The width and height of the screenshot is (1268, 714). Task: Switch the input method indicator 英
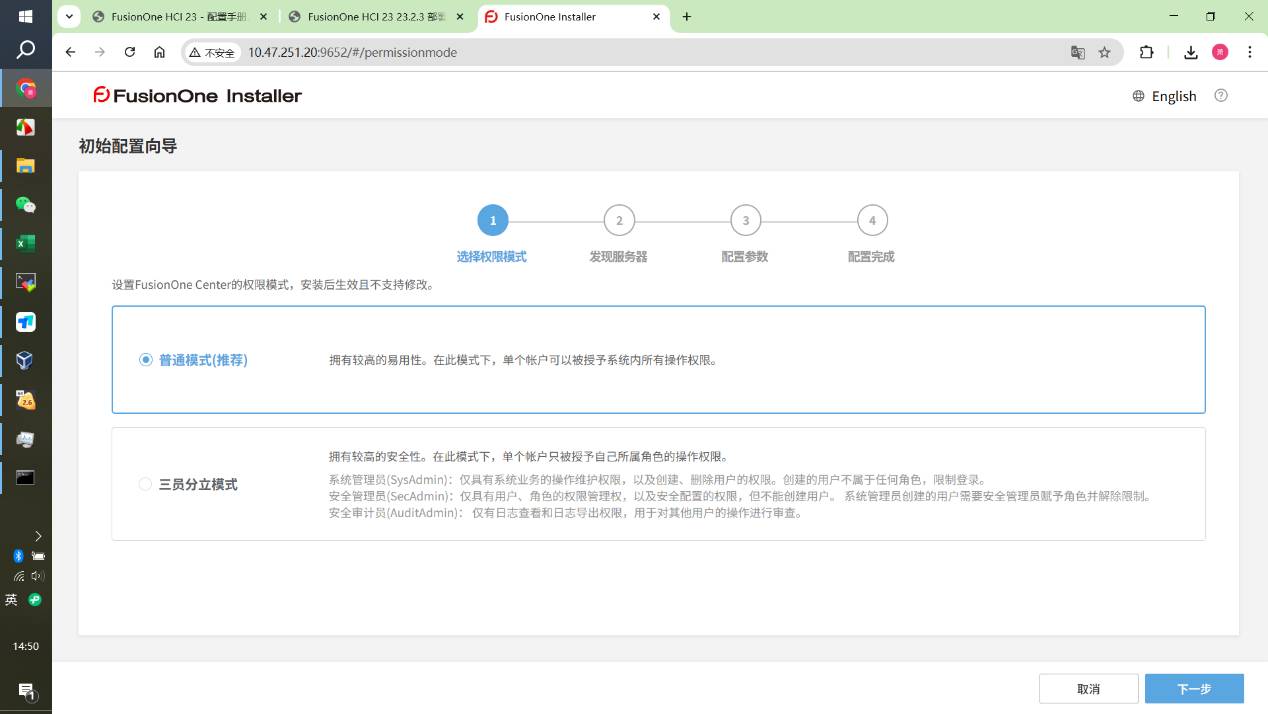(x=11, y=600)
